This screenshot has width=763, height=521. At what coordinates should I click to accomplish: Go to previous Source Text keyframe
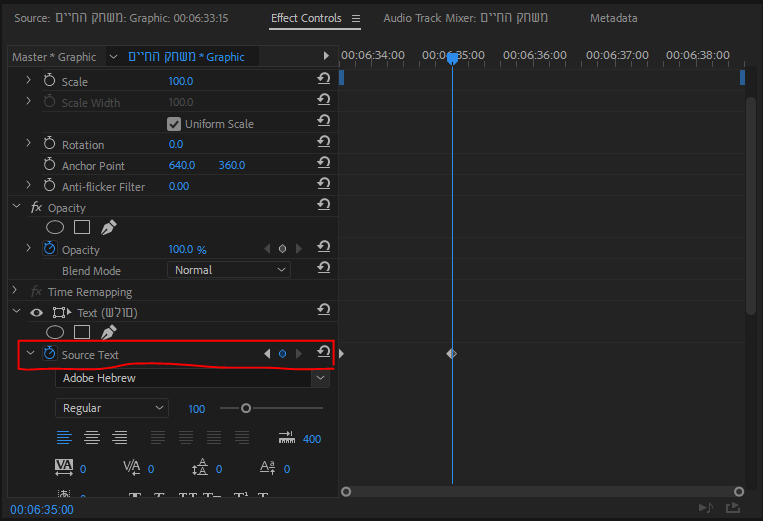[x=267, y=354]
